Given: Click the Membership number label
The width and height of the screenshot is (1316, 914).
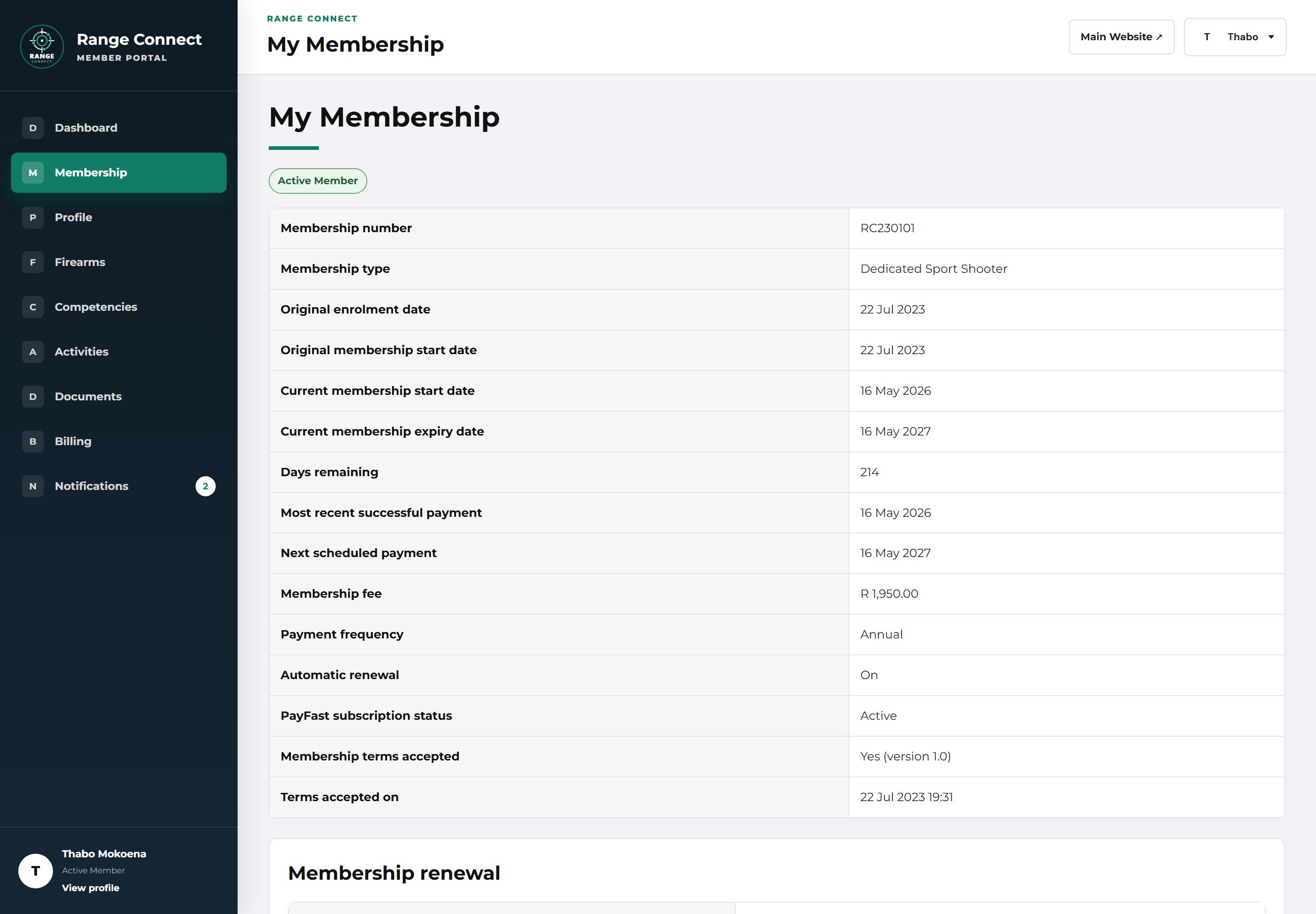Looking at the screenshot, I should (346, 228).
